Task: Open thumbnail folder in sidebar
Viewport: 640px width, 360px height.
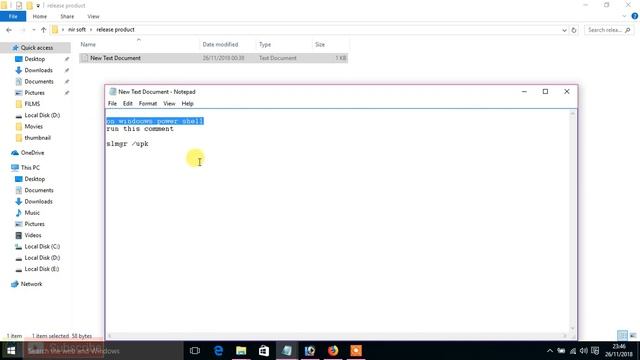Action: [38, 138]
